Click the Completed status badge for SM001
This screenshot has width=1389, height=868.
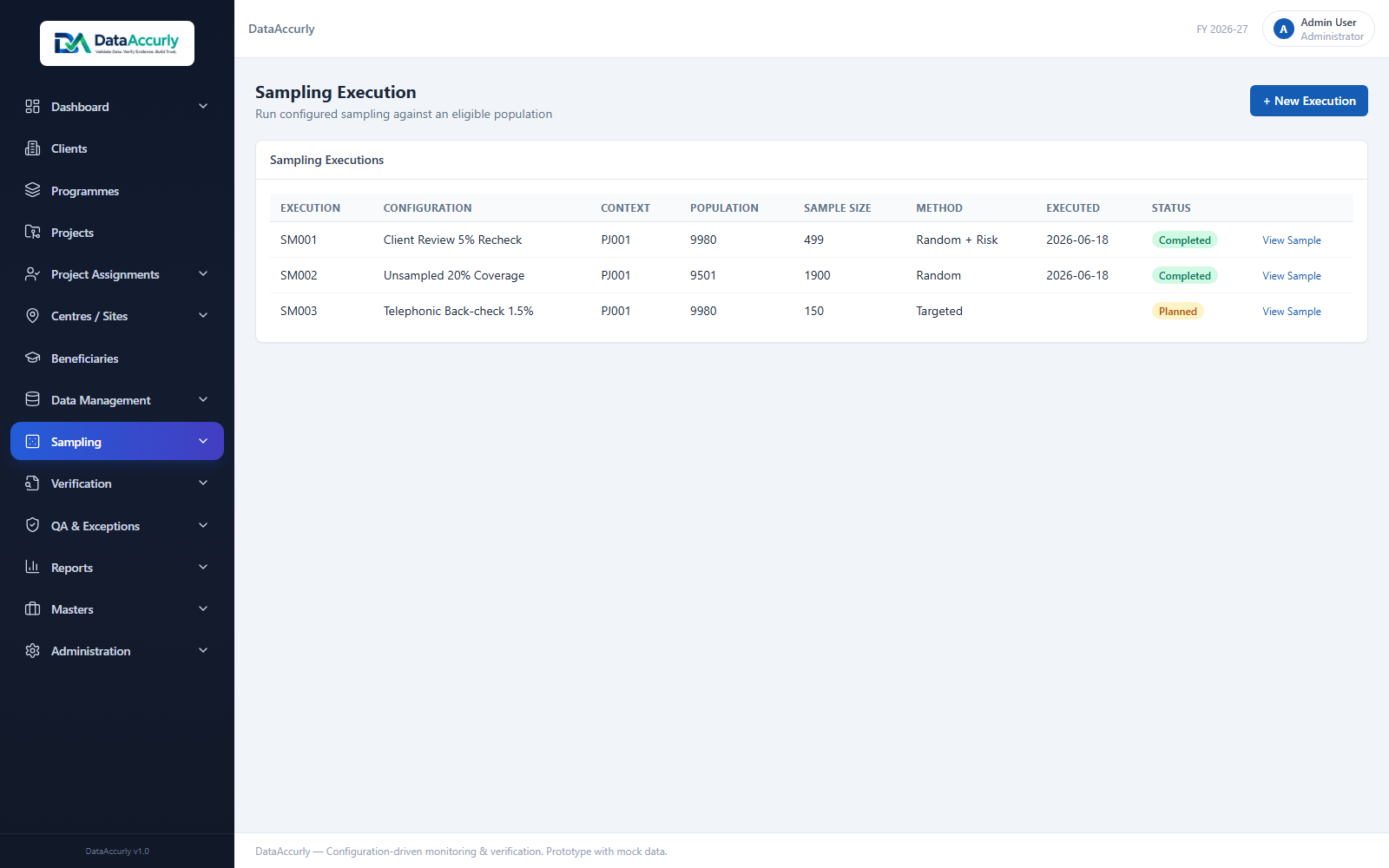(1184, 240)
